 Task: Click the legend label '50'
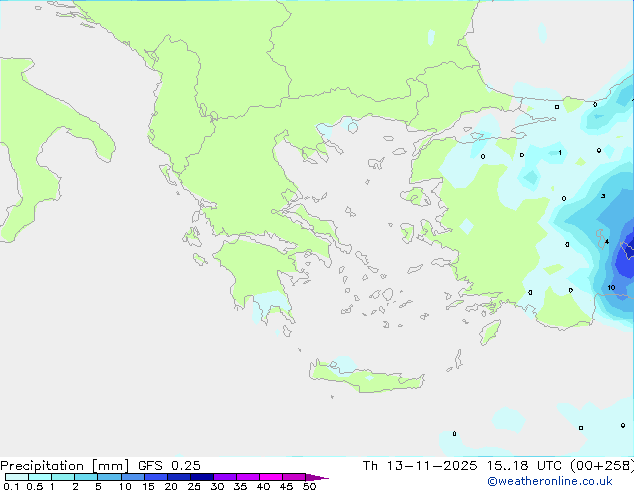pos(309,486)
